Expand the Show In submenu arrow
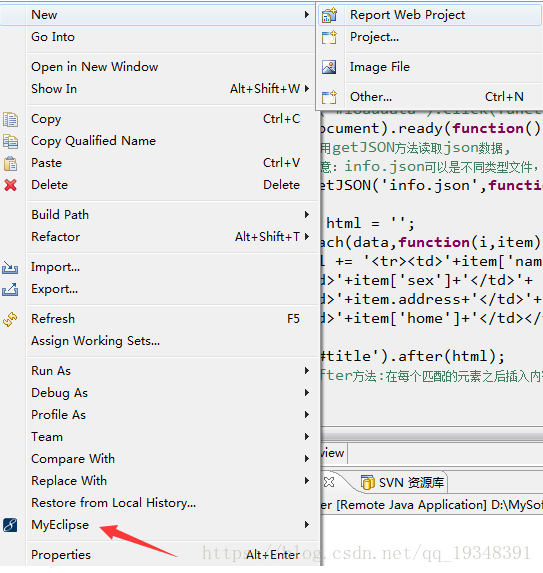Image resolution: width=543 pixels, height=573 pixels. 307,88
